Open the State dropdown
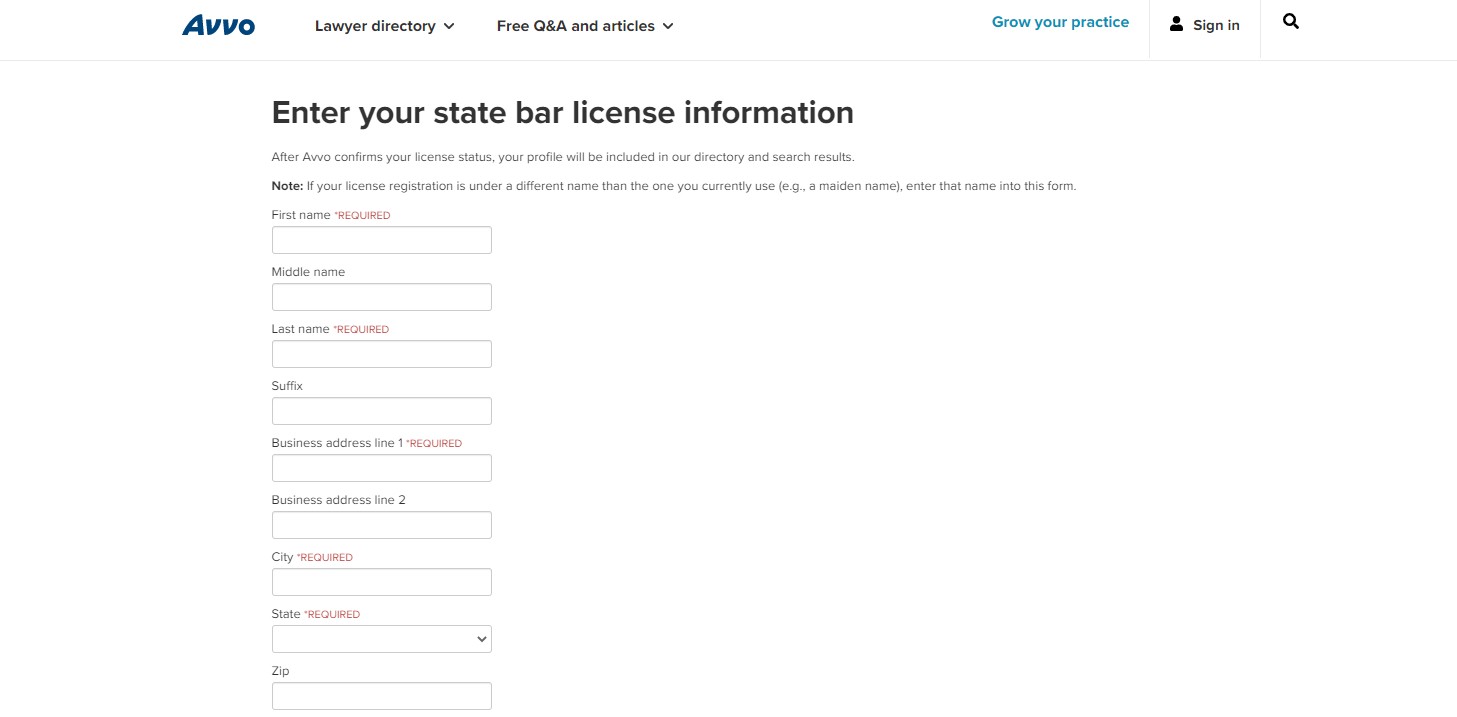The height and width of the screenshot is (717, 1457). 382,639
